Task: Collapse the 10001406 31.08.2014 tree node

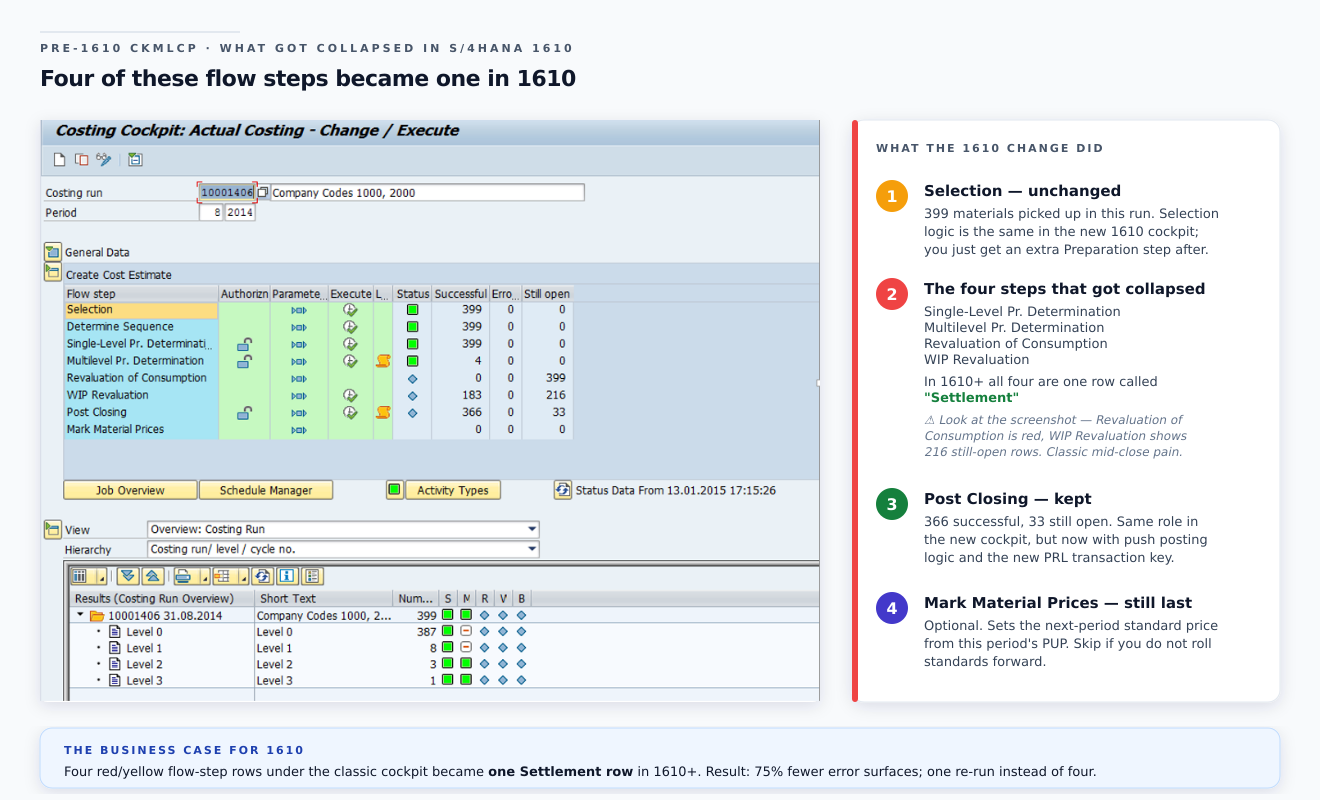Action: coord(81,615)
